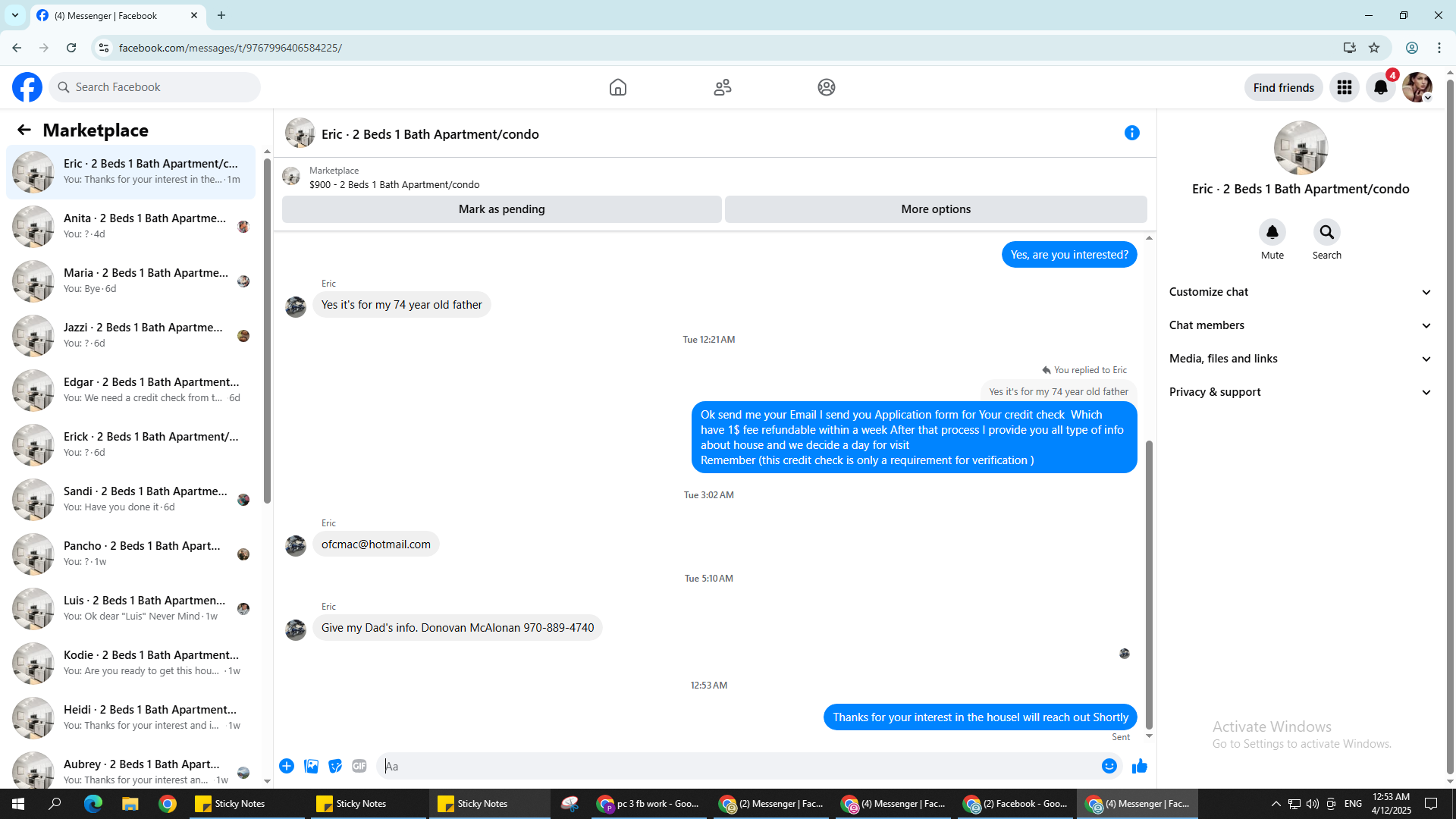Reload the page
The width and height of the screenshot is (1456, 819).
coord(71,48)
